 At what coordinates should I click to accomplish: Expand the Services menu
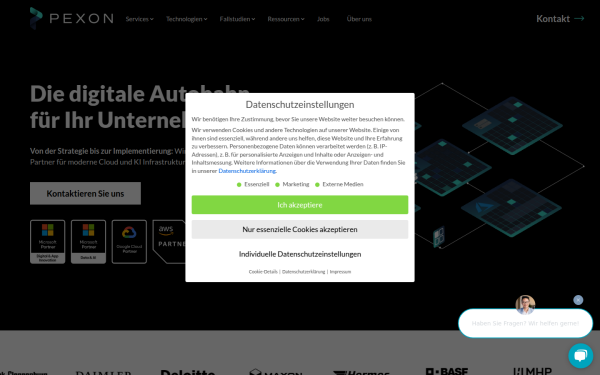[139, 19]
